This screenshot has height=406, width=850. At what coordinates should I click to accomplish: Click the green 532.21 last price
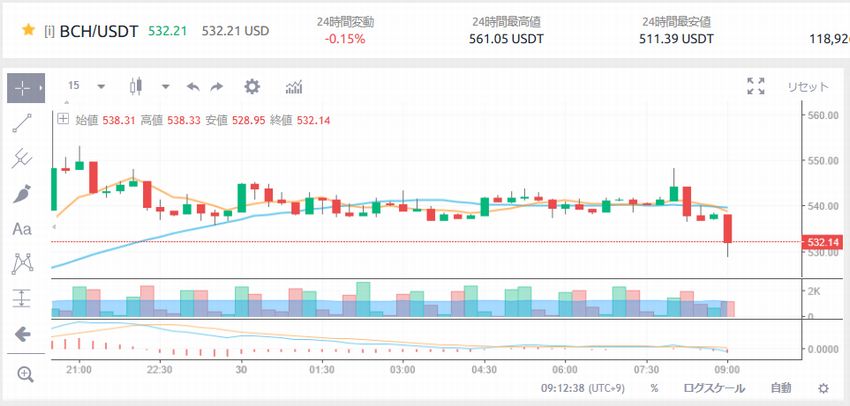(x=168, y=31)
